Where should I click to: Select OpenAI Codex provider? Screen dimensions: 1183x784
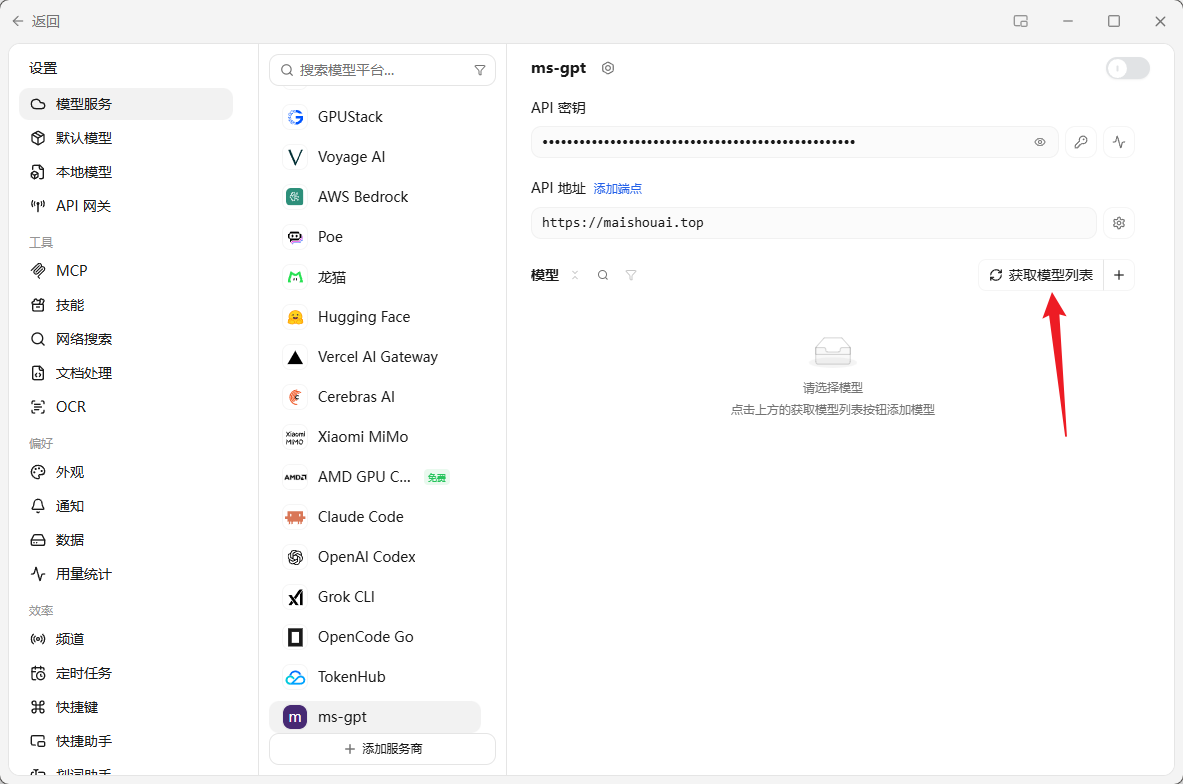[375, 557]
